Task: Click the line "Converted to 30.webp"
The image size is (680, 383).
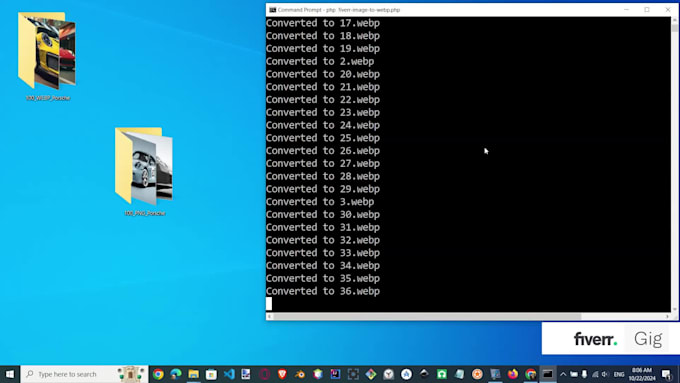Action: tap(323, 214)
